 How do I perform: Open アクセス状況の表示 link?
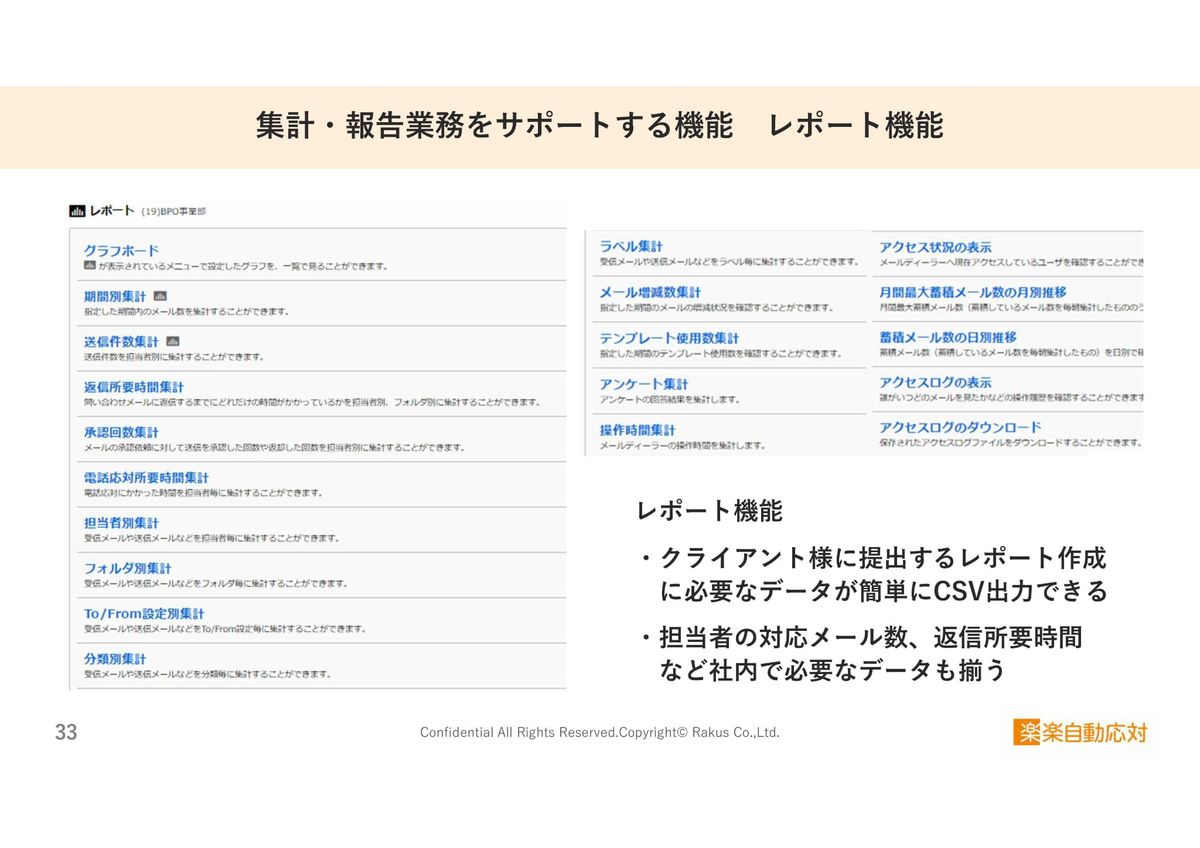[935, 247]
